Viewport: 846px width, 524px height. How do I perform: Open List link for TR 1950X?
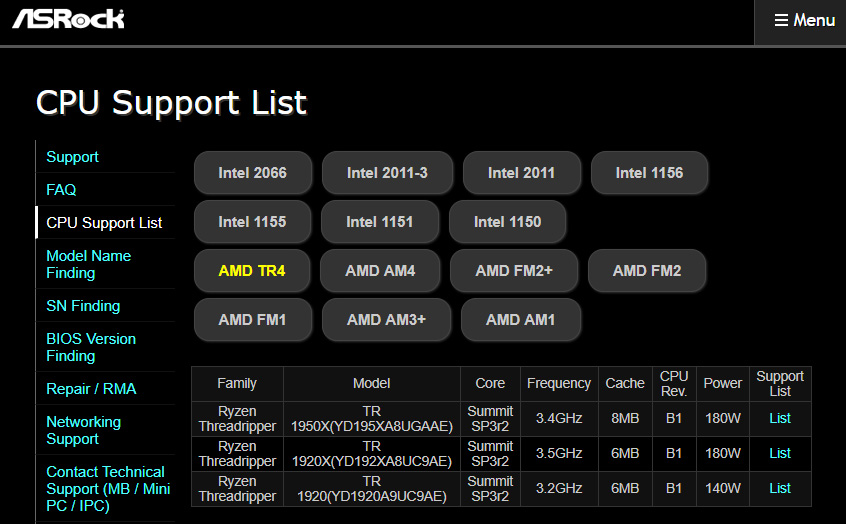(x=780, y=418)
